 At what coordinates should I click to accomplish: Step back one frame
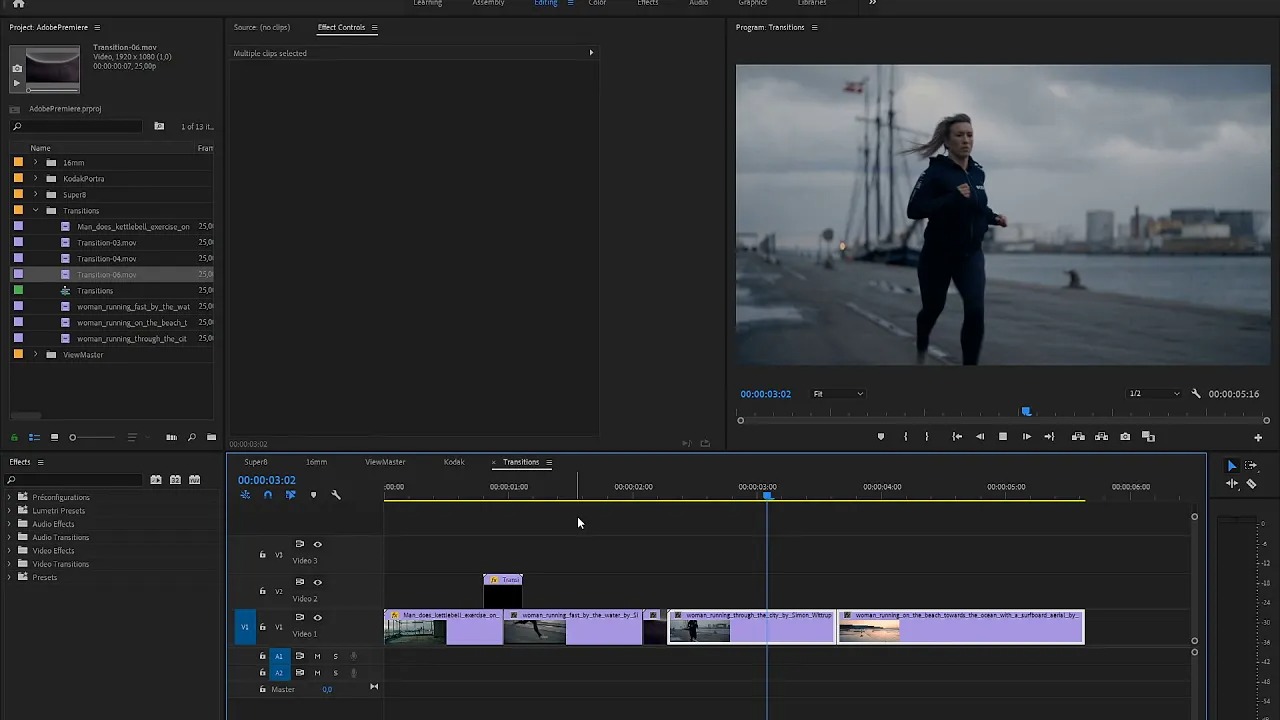(980, 437)
